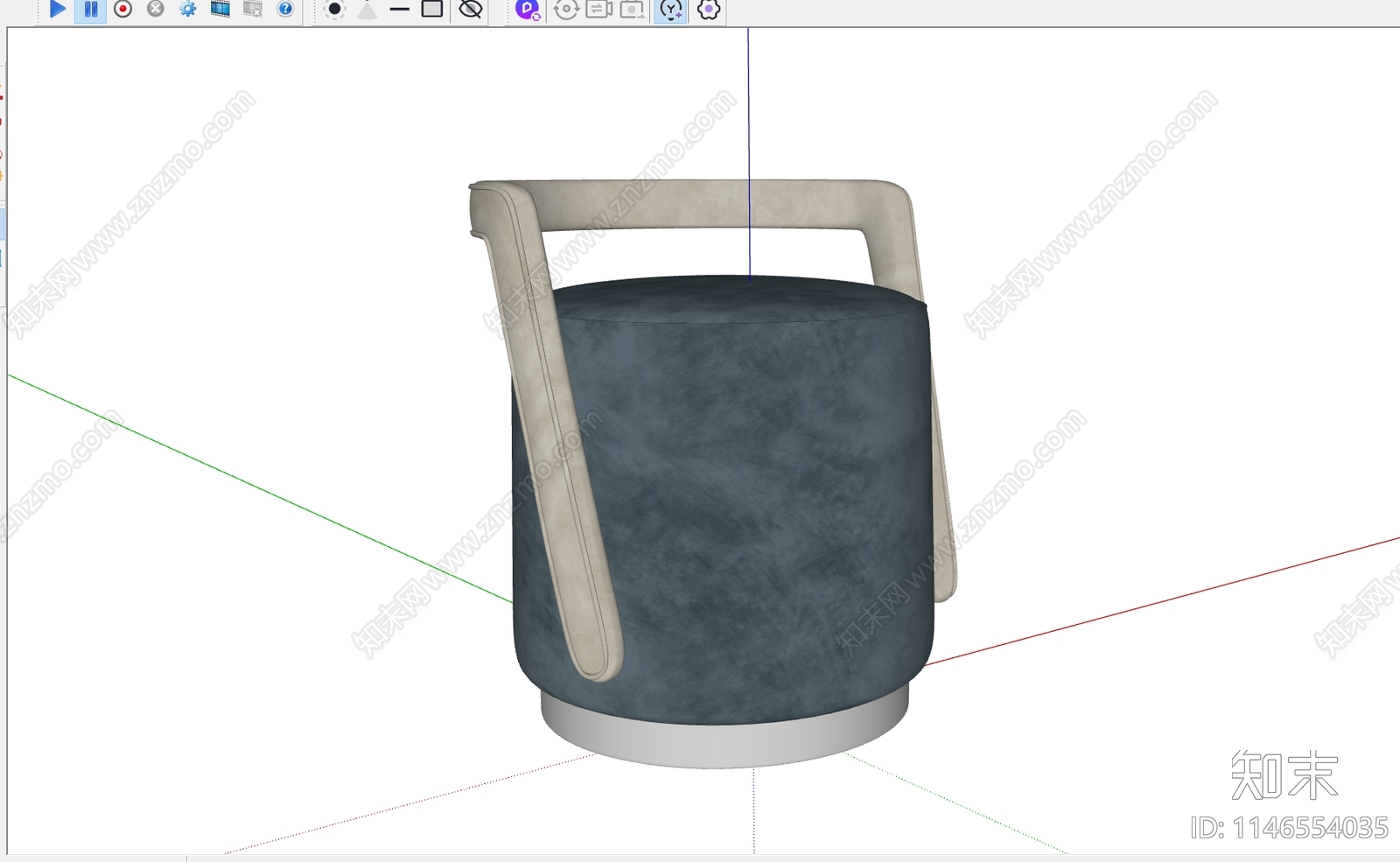
Task: Click the grayed film strip delete icon
Action: pos(253,10)
